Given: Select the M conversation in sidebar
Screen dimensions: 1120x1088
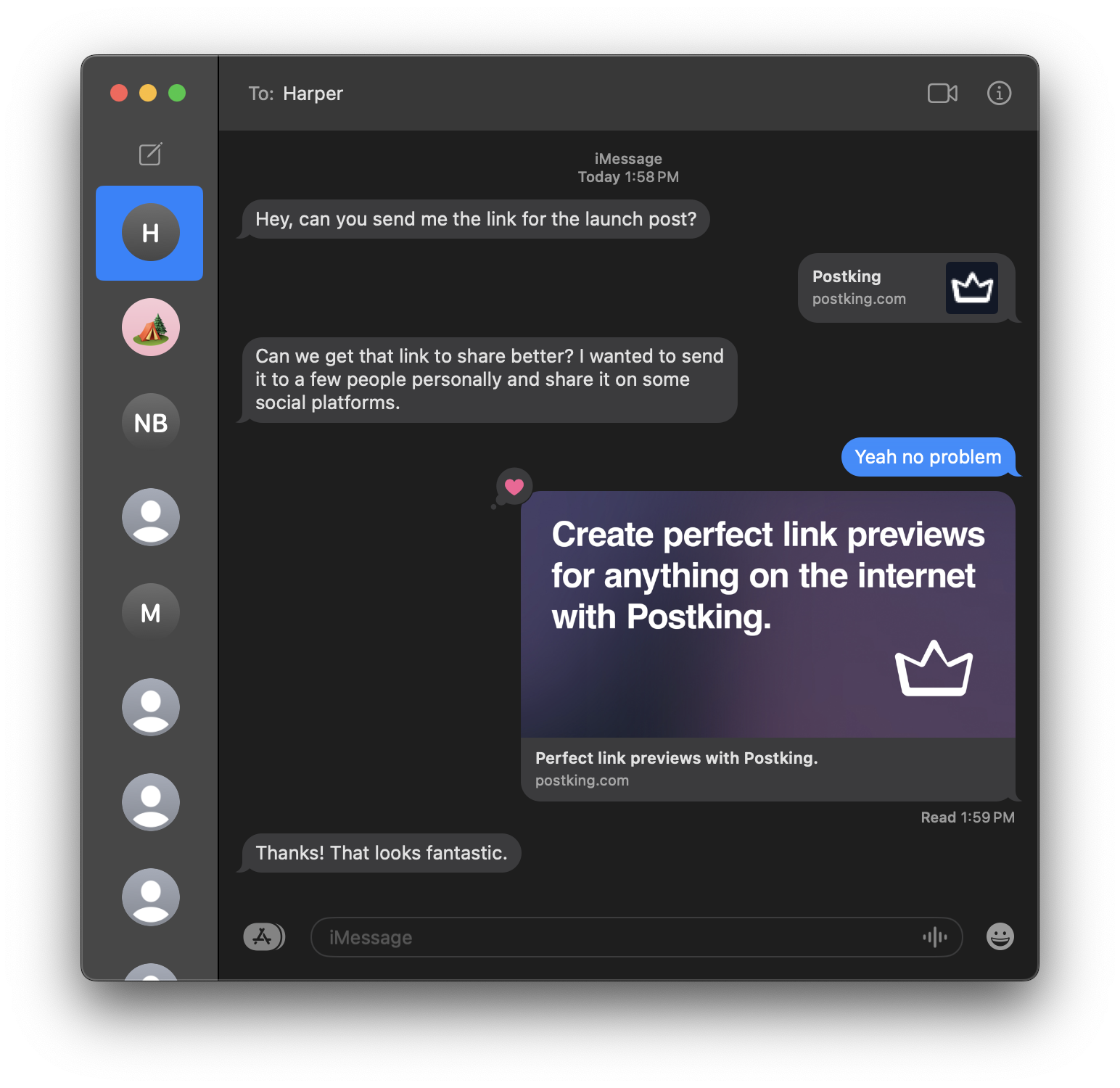Looking at the screenshot, I should click(x=151, y=612).
